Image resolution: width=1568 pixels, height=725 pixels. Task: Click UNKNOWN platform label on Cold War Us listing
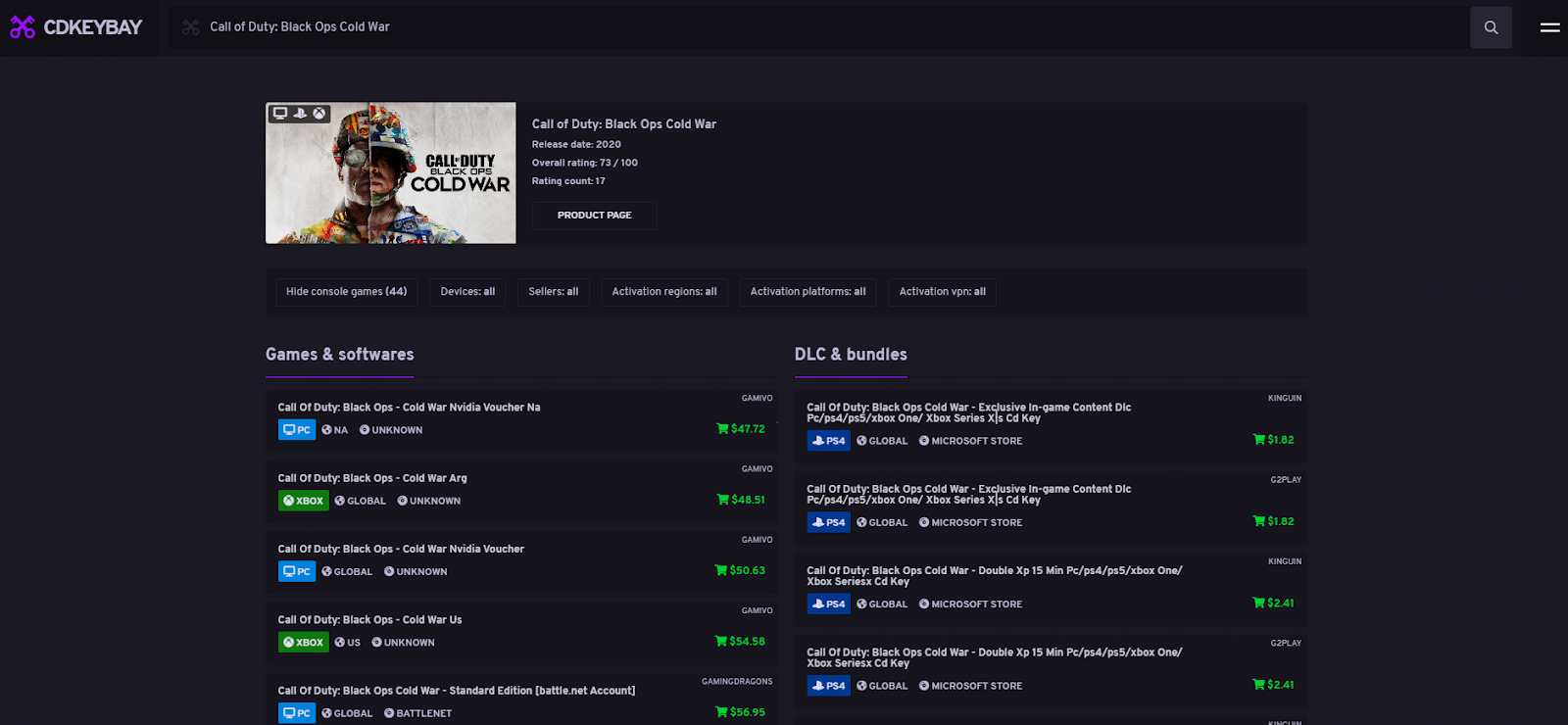point(410,644)
